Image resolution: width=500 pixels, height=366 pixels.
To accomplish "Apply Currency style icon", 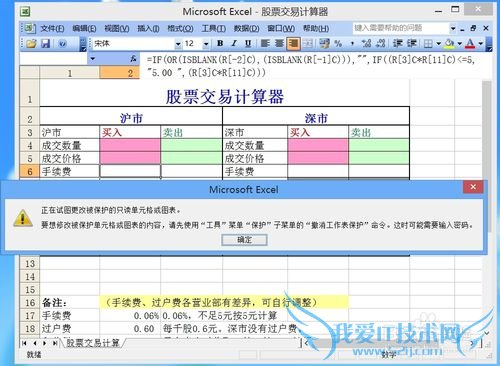I will [324, 43].
